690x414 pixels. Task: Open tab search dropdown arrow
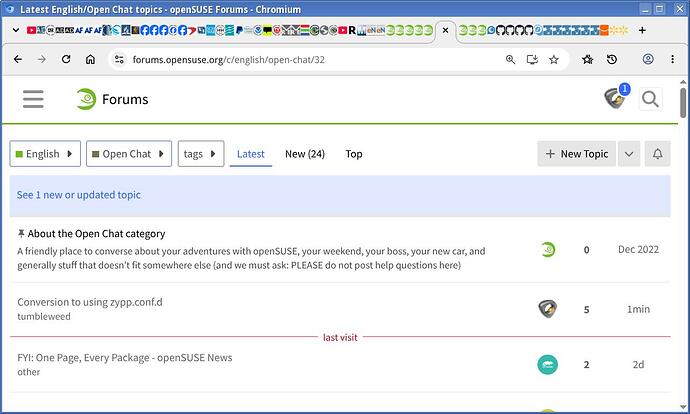point(16,30)
